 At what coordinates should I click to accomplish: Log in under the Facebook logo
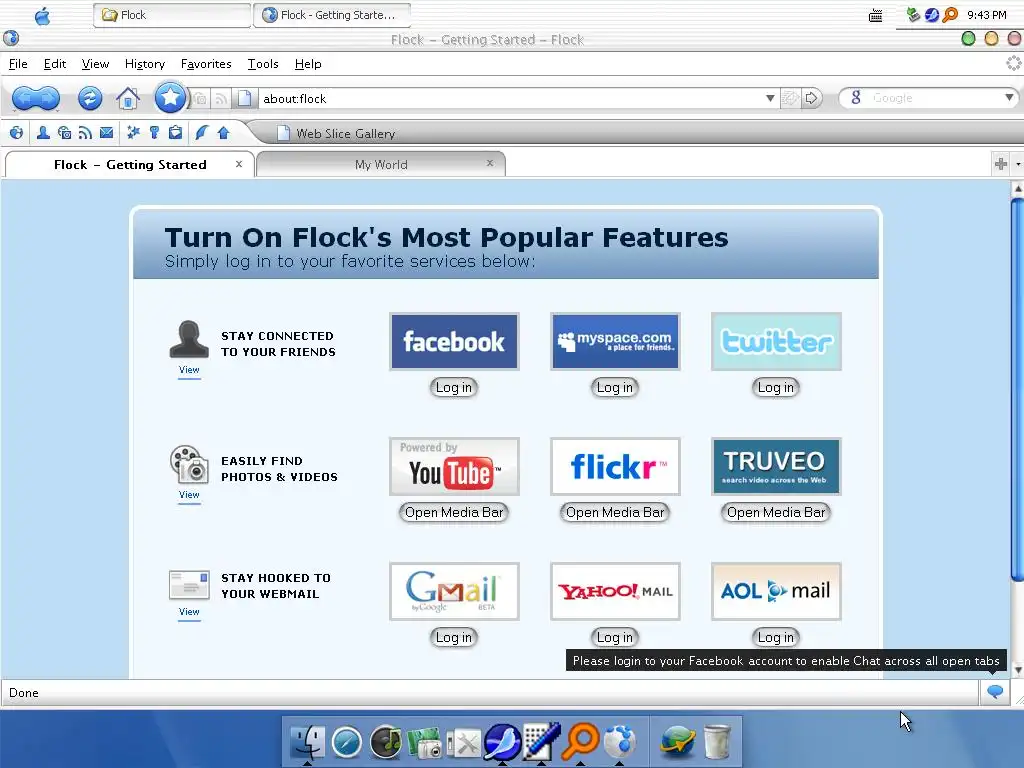coord(453,387)
